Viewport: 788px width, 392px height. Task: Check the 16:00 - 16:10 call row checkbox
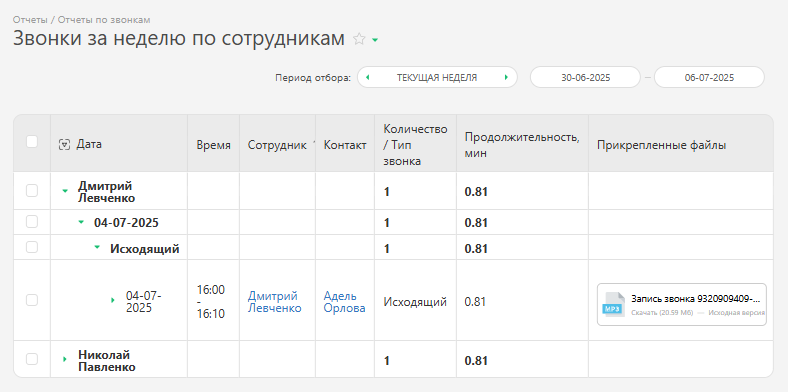click(32, 300)
